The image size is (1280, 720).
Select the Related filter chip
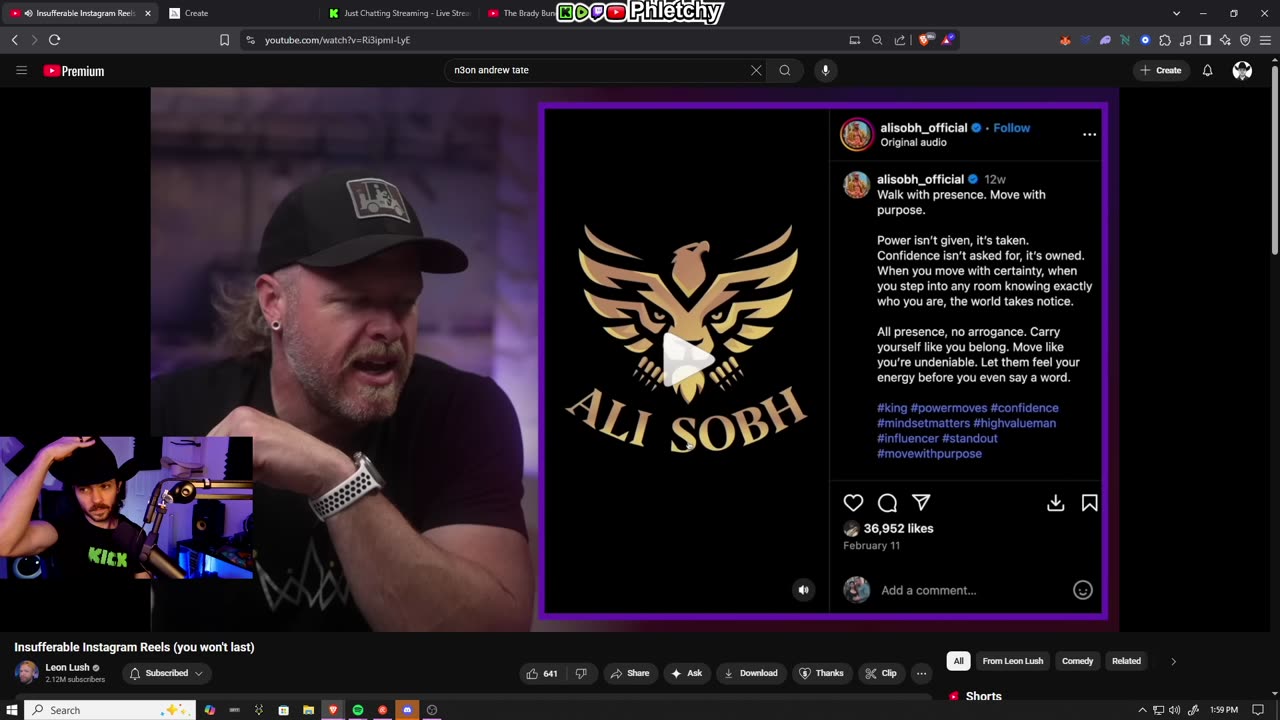pos(1126,661)
